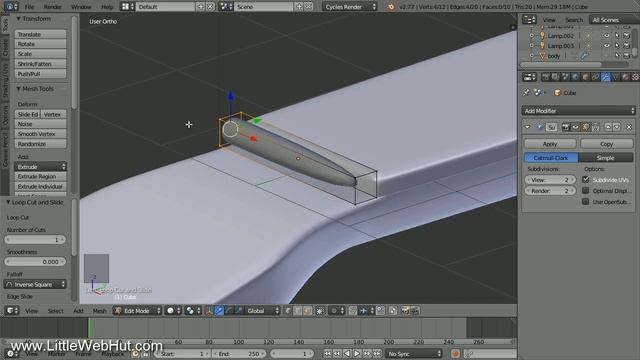Toggle Lamp.003 renderability camera icon
Screen dimensions: 640x360
coord(627,46)
